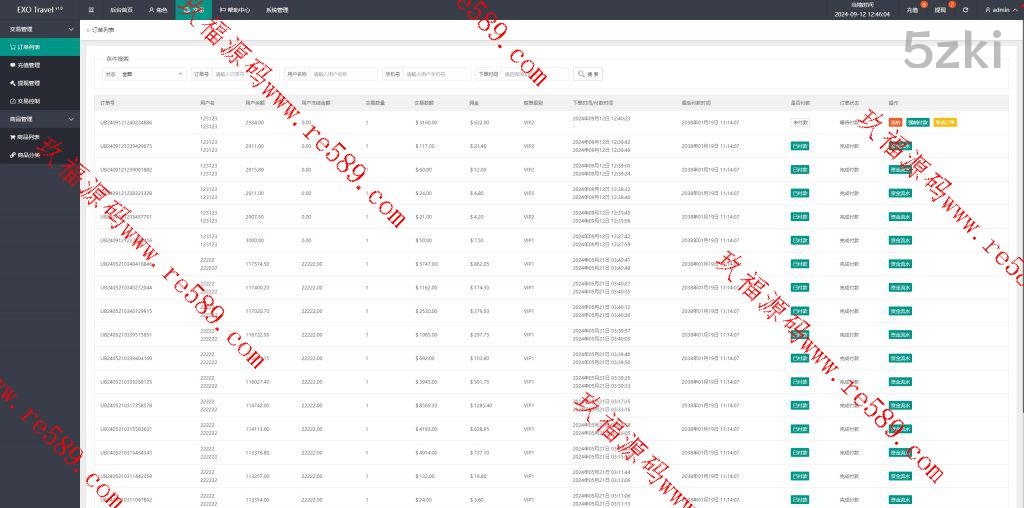This screenshot has height=508, width=1024.
Task: Open the 系统管理 top menu
Action: pyautogui.click(x=277, y=9)
